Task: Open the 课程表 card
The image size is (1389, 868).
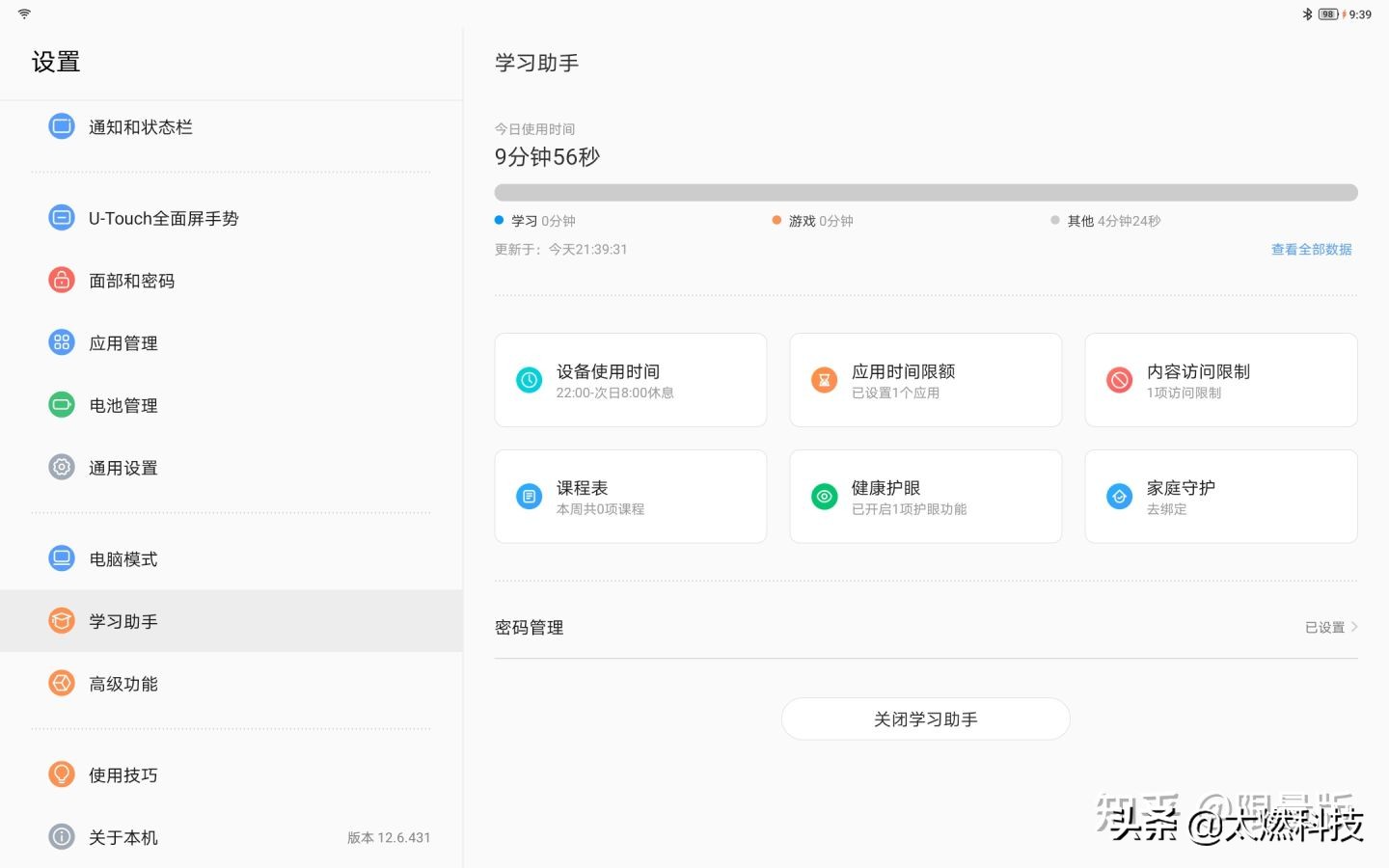Action: click(630, 496)
